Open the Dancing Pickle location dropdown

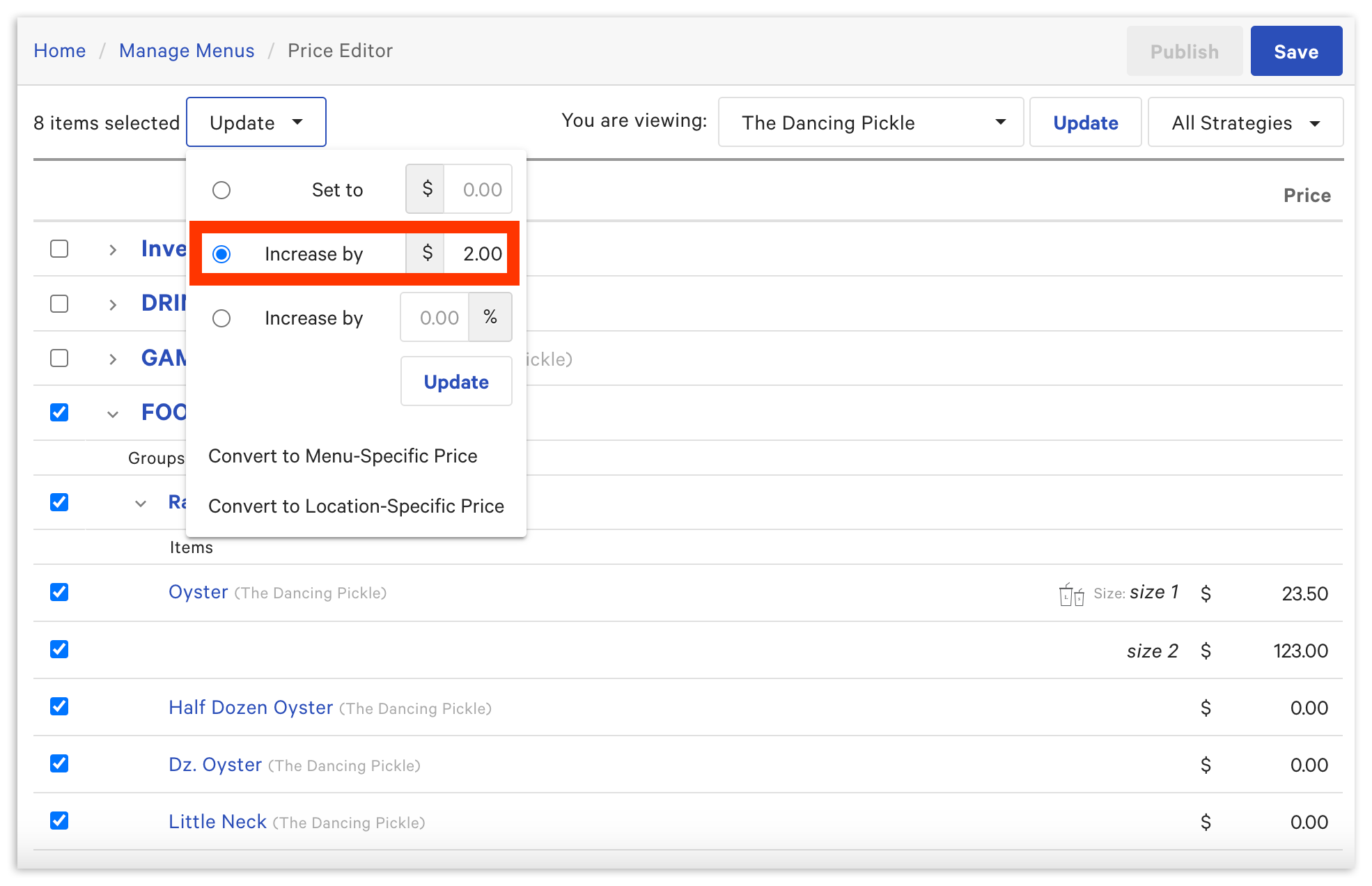pyautogui.click(x=871, y=123)
